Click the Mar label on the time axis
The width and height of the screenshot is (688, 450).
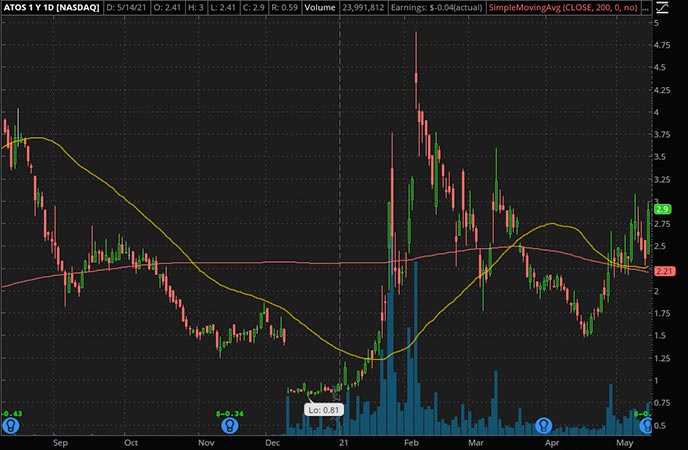(475, 443)
